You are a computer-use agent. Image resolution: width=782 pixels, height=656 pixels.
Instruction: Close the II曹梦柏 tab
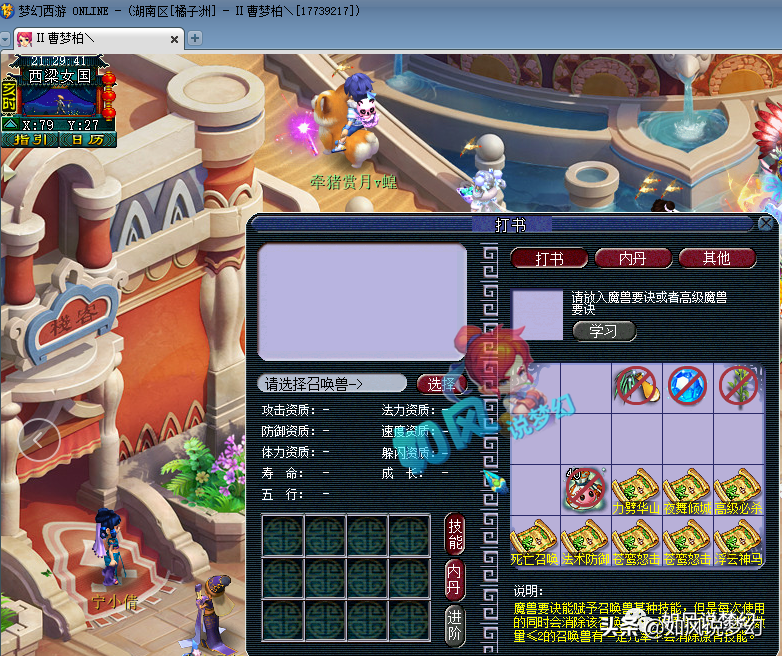coord(174,39)
